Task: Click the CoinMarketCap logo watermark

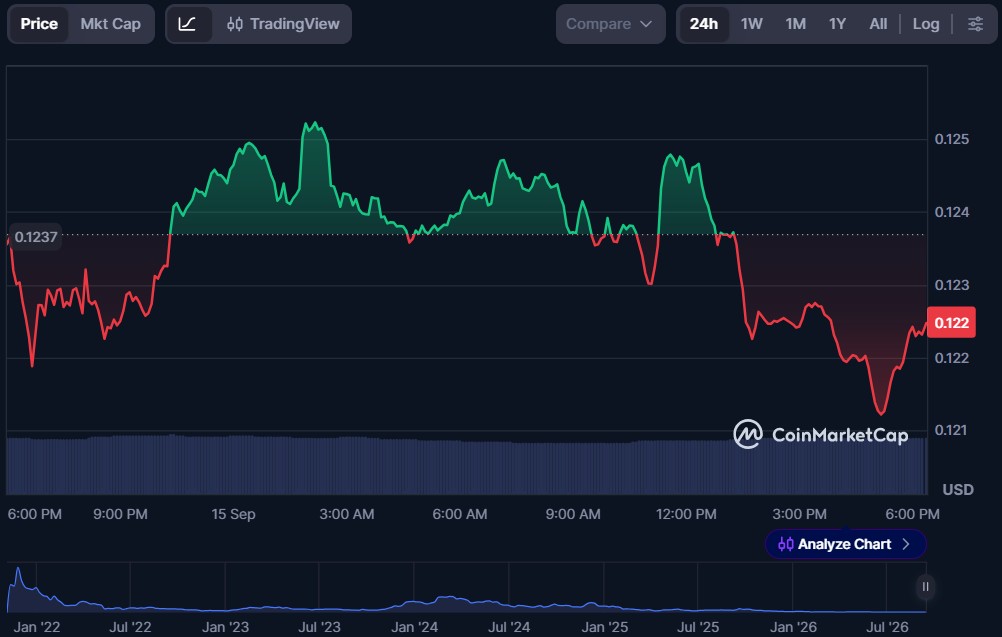Action: (x=821, y=434)
